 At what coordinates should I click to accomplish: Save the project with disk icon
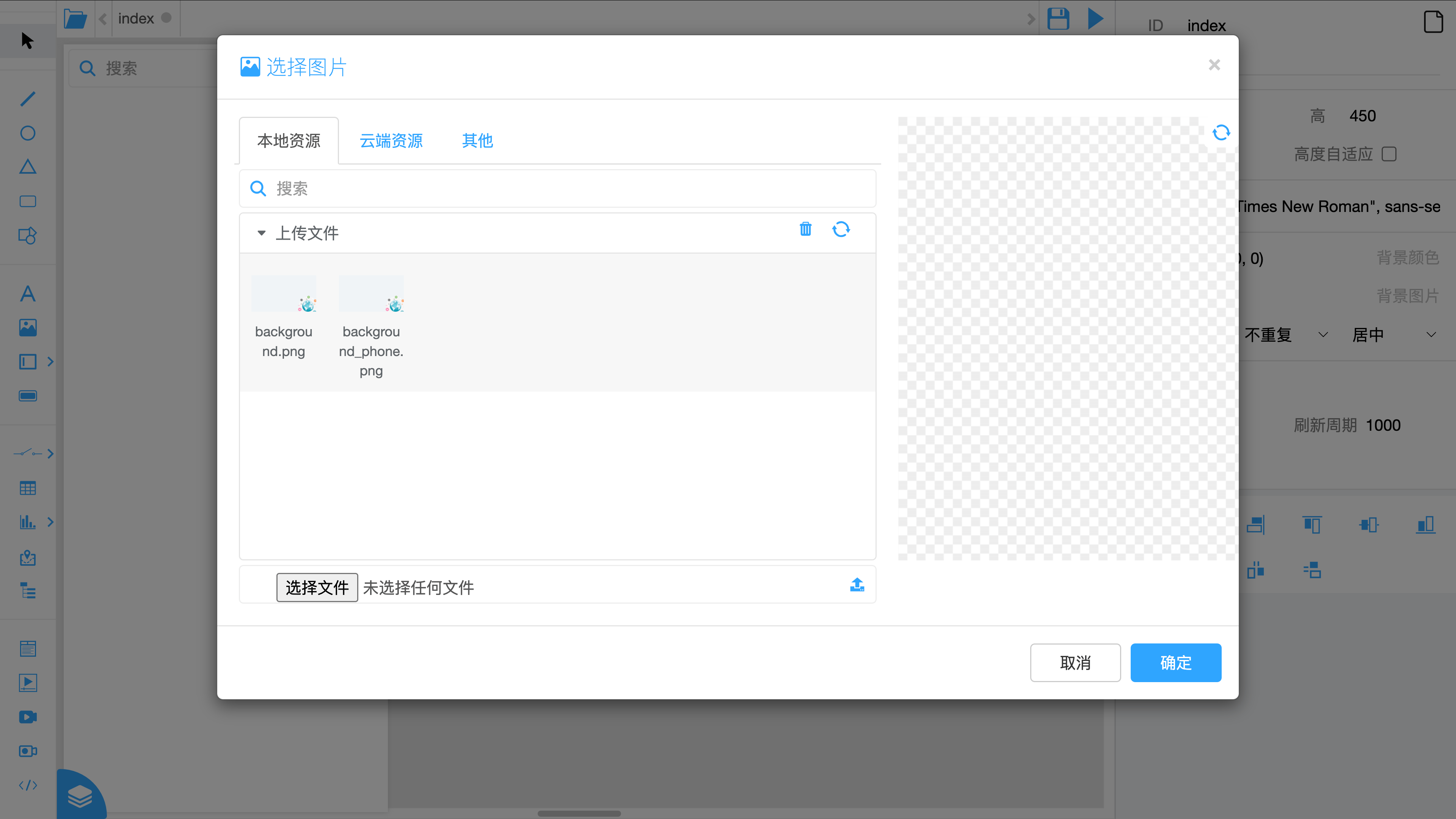click(x=1058, y=19)
